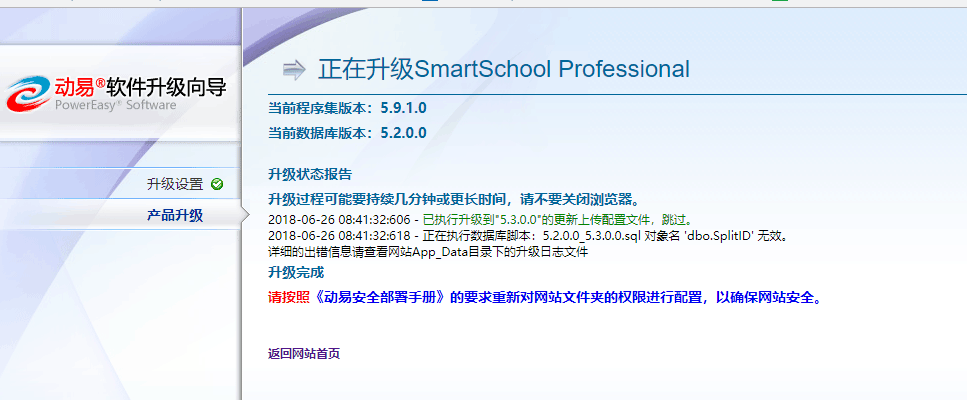Open the 《动易安全部署手册》 link
This screenshot has width=967, height=400.
[378, 298]
